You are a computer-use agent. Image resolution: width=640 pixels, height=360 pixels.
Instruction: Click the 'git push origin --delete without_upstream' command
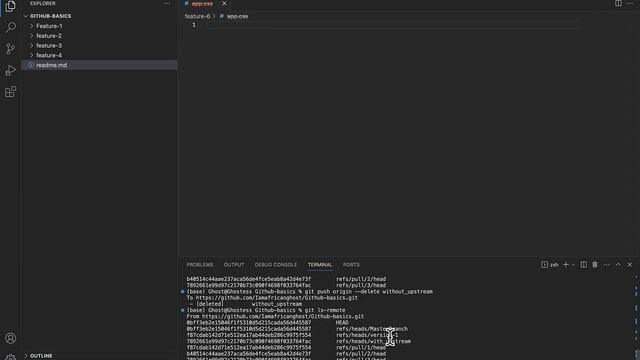point(369,292)
